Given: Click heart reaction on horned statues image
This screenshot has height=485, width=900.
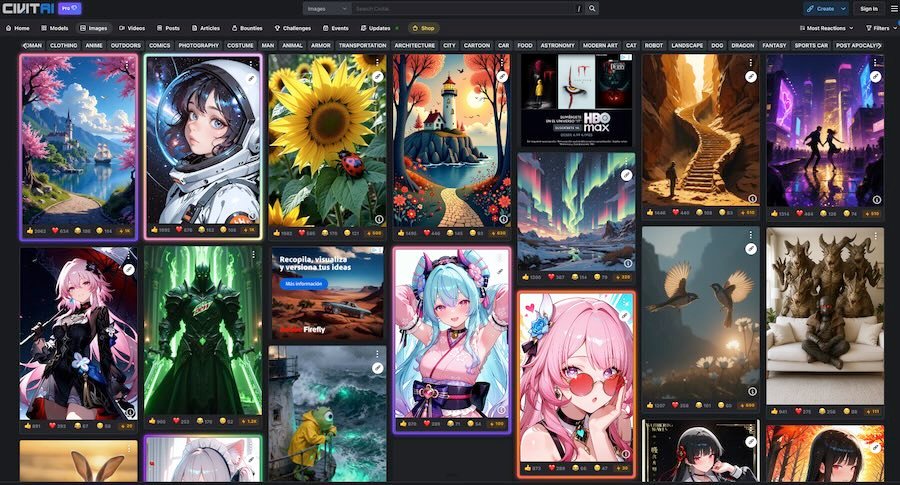Looking at the screenshot, I should [x=805, y=411].
